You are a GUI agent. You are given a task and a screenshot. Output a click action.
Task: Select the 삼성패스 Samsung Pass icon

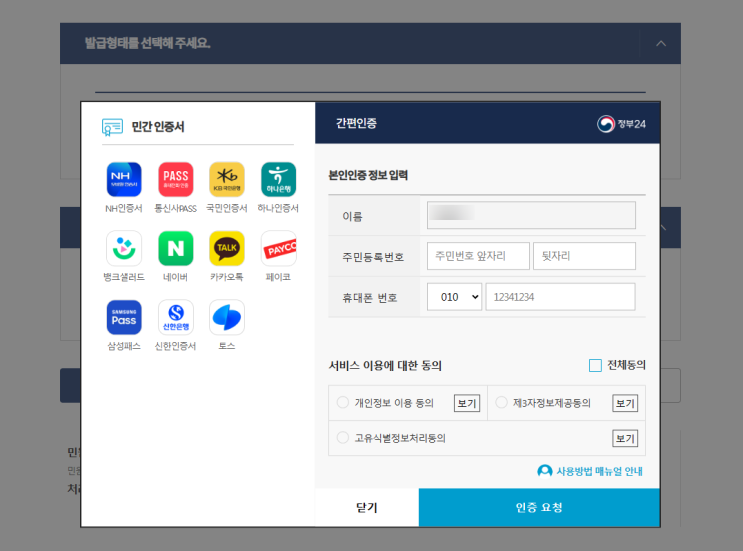pos(124,317)
